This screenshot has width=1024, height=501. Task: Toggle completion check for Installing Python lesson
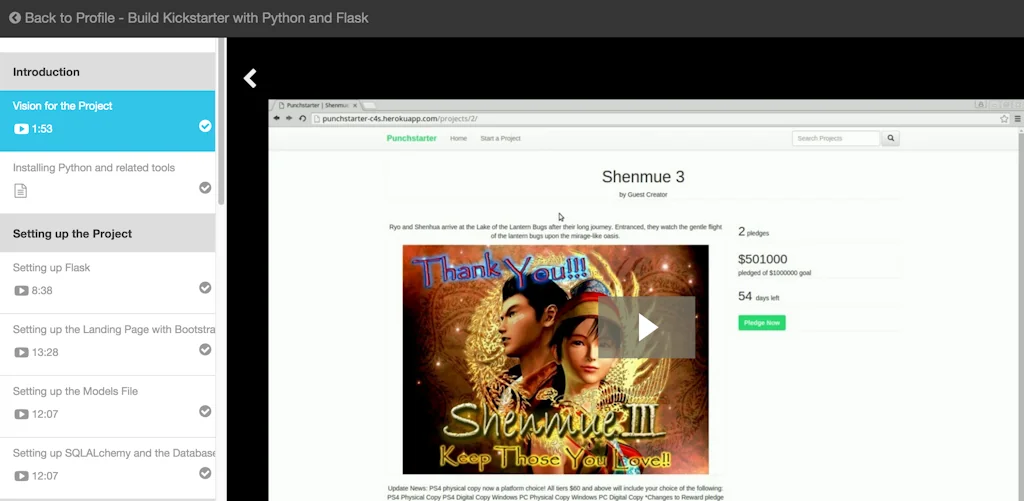[x=205, y=187]
